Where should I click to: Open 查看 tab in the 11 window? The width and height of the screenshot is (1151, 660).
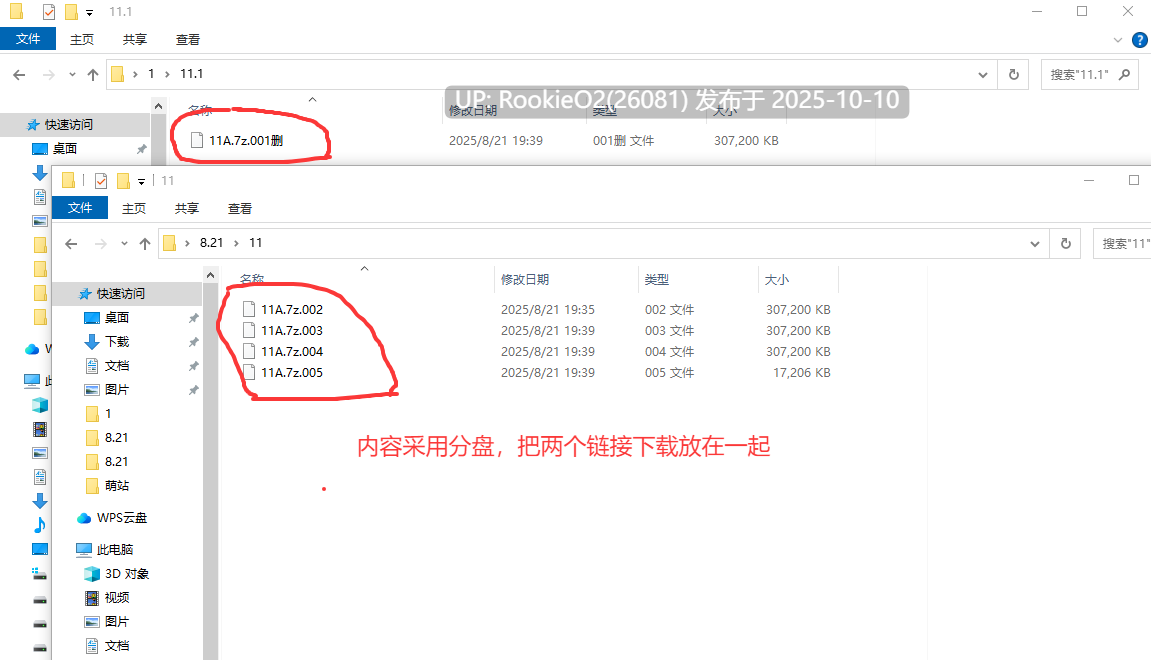[239, 208]
